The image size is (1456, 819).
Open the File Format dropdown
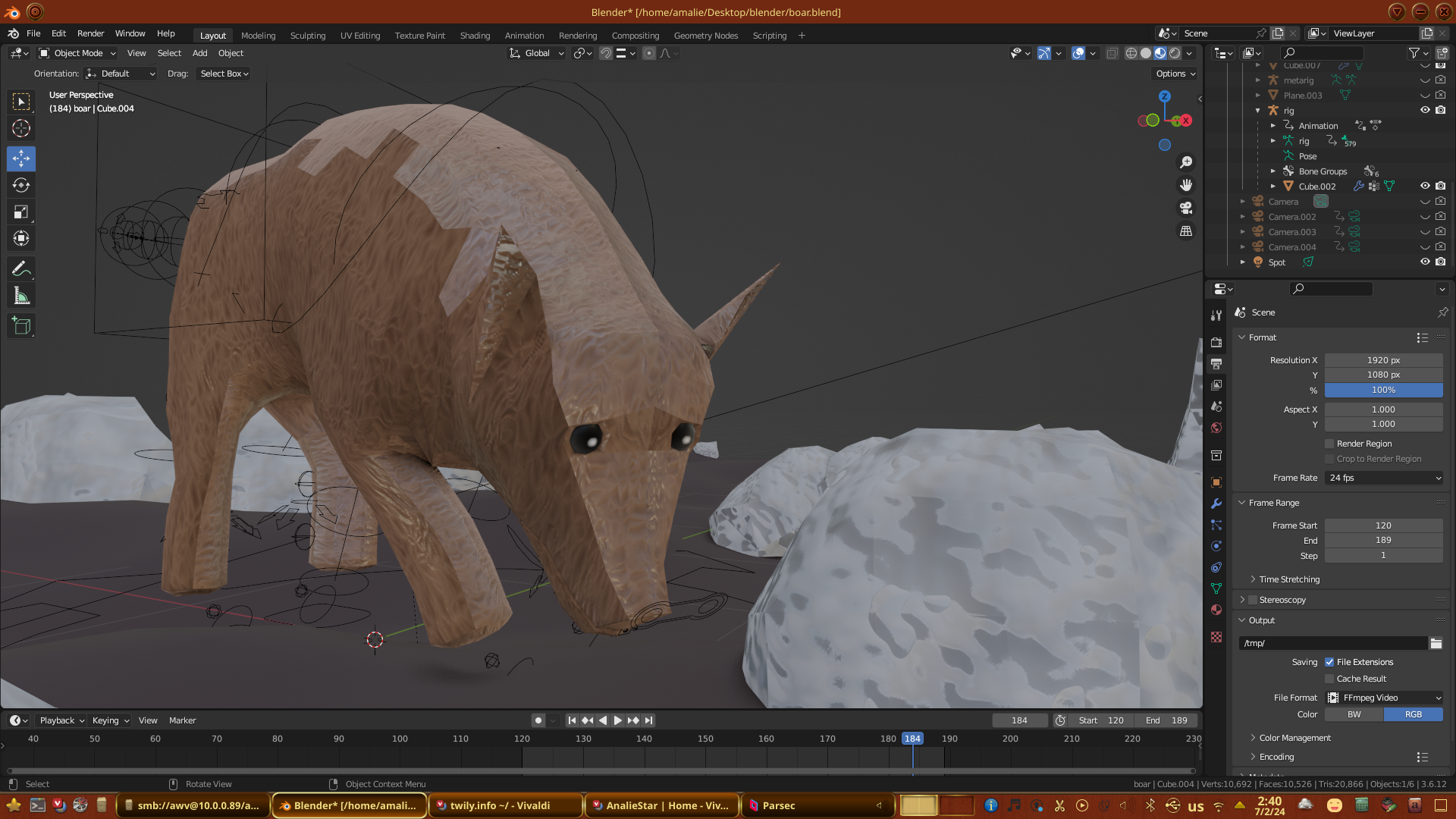[1383, 698]
